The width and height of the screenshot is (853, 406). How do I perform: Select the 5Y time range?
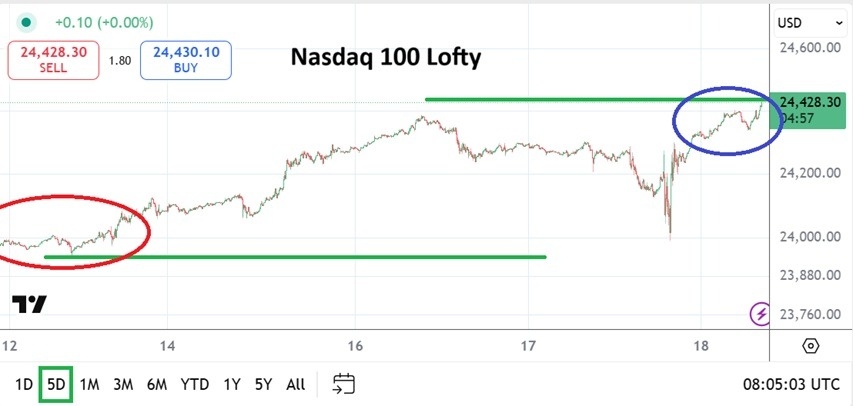[262, 384]
